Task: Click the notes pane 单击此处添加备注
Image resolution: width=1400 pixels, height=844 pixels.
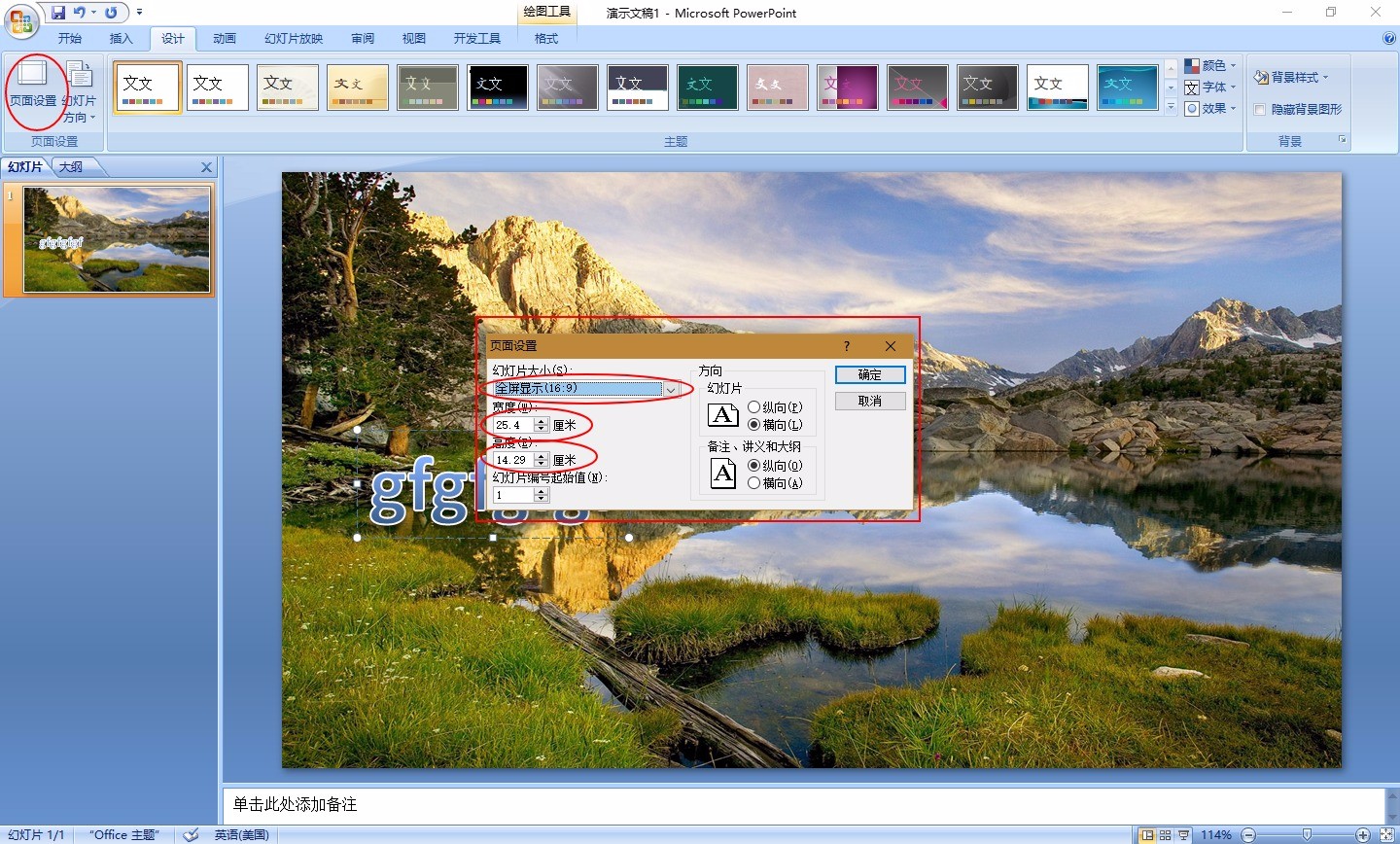Action: tap(803, 805)
